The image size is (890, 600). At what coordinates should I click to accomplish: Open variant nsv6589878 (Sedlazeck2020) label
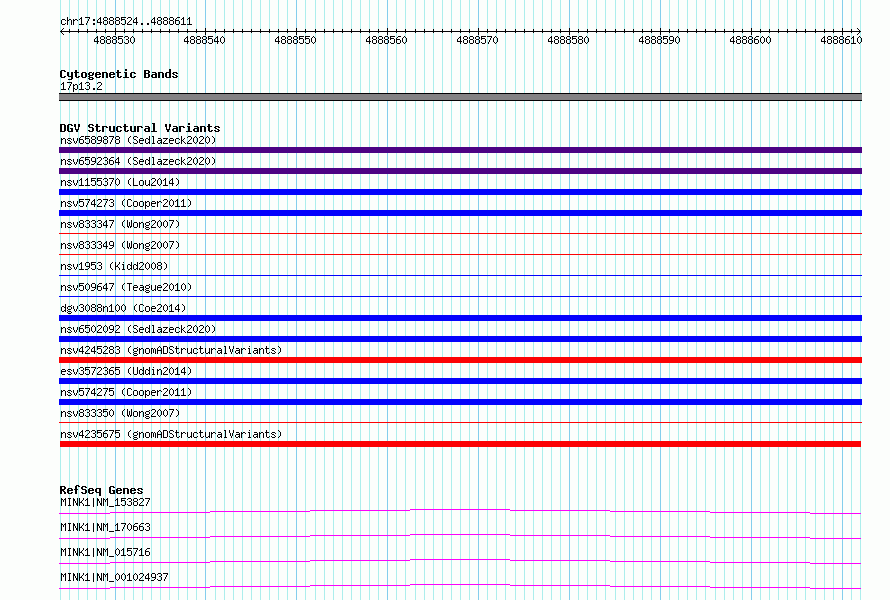coord(138,140)
